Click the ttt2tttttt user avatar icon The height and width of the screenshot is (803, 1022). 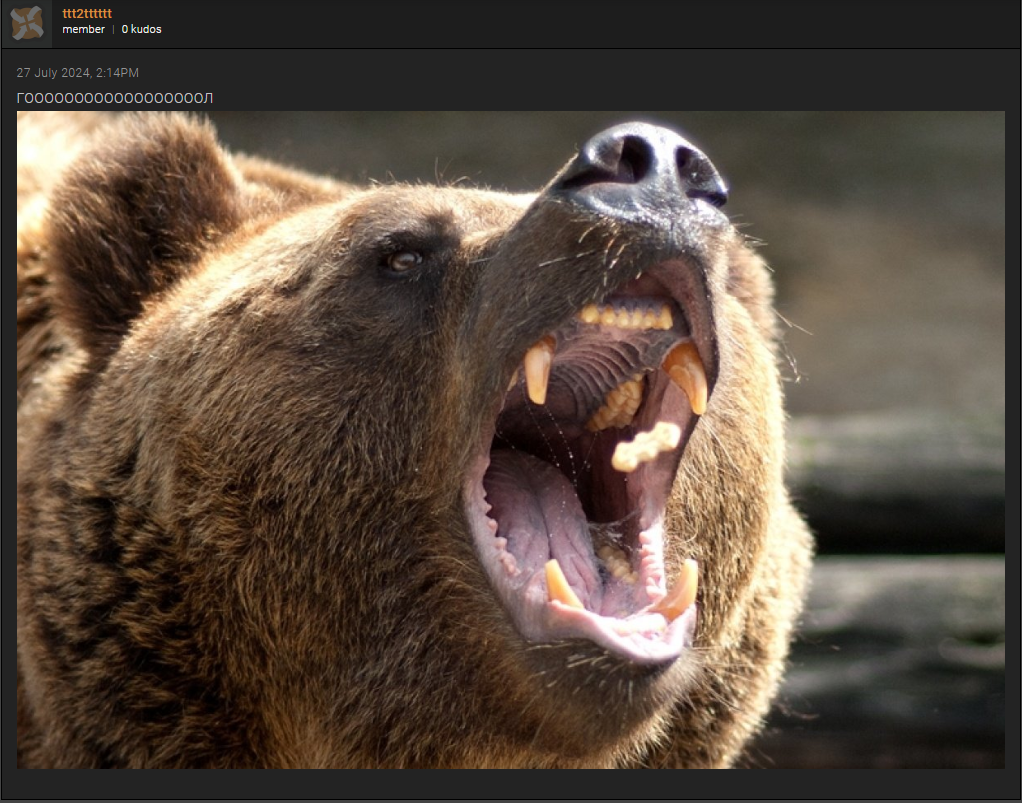(27, 23)
